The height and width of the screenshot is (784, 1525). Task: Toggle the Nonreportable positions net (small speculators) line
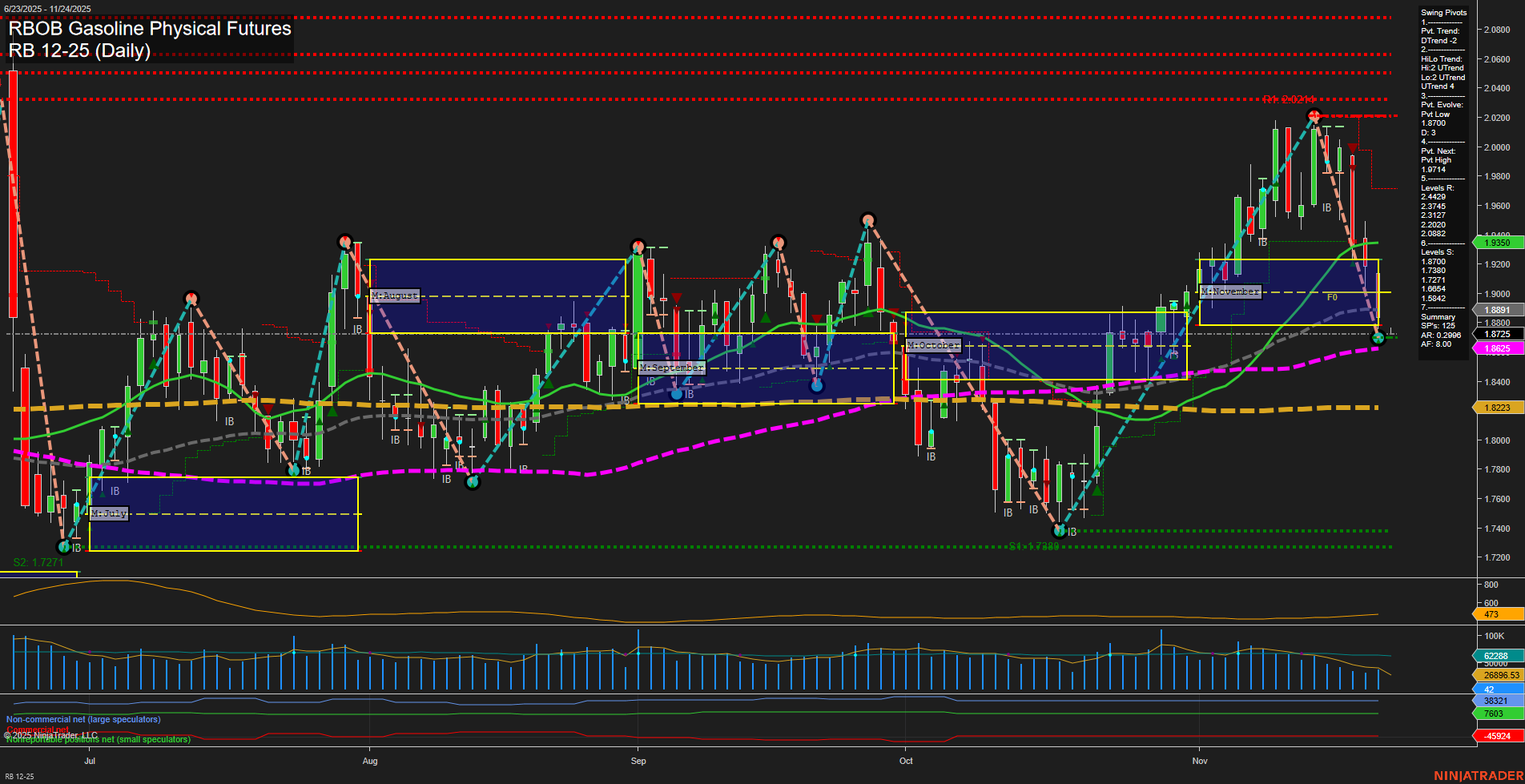[96, 740]
